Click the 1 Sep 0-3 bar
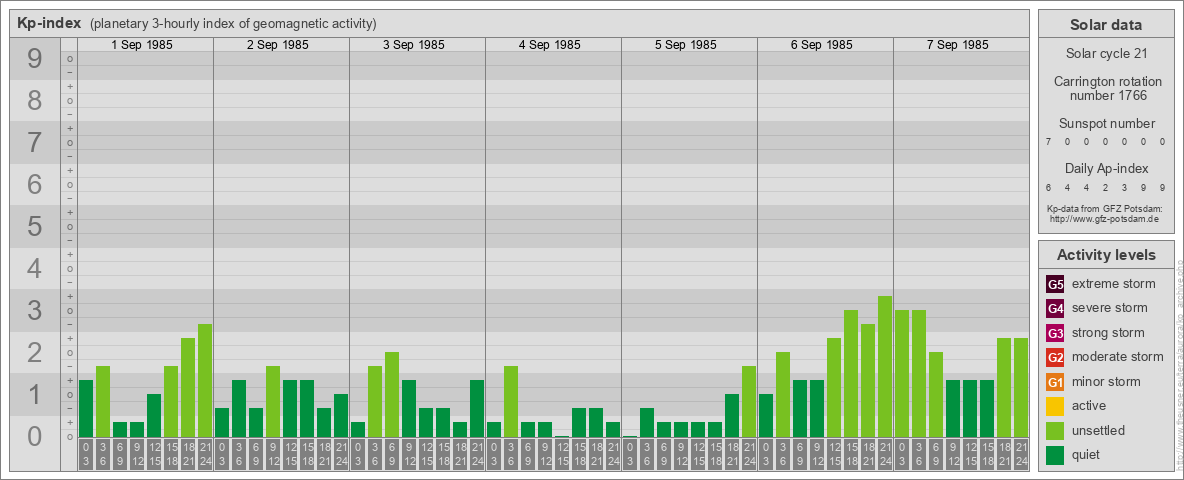1184x480 pixels. pos(86,408)
